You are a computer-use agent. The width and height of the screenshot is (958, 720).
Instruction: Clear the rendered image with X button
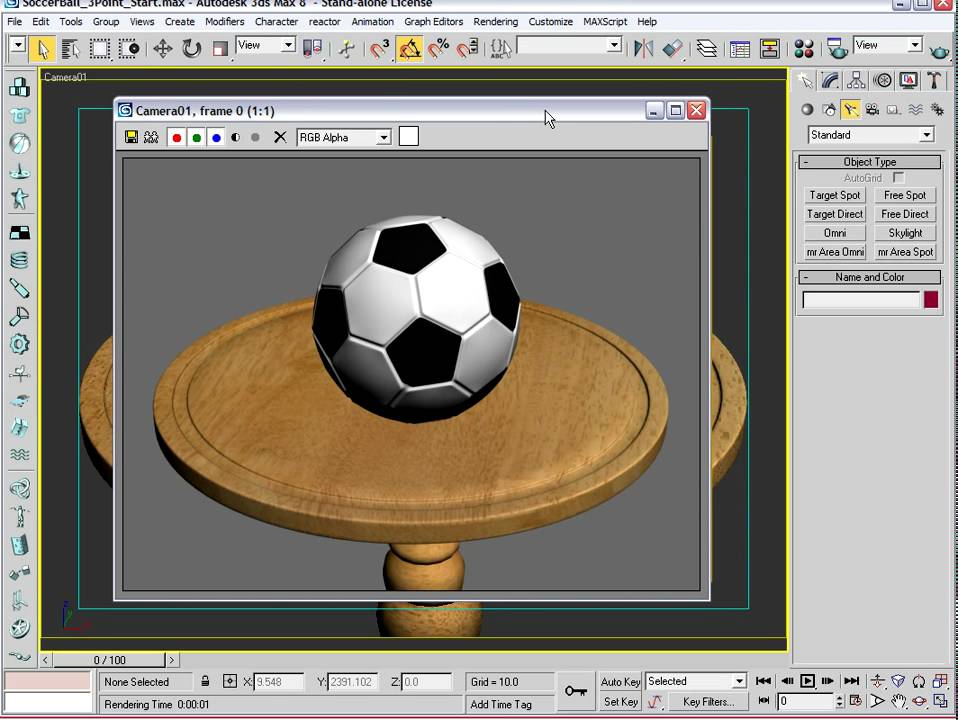(x=280, y=137)
